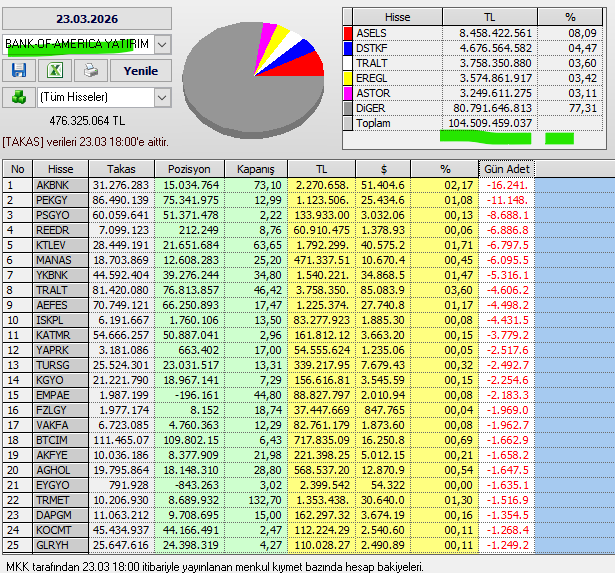Click the Yenile refresh button
The width and height of the screenshot is (615, 573).
pos(141,71)
